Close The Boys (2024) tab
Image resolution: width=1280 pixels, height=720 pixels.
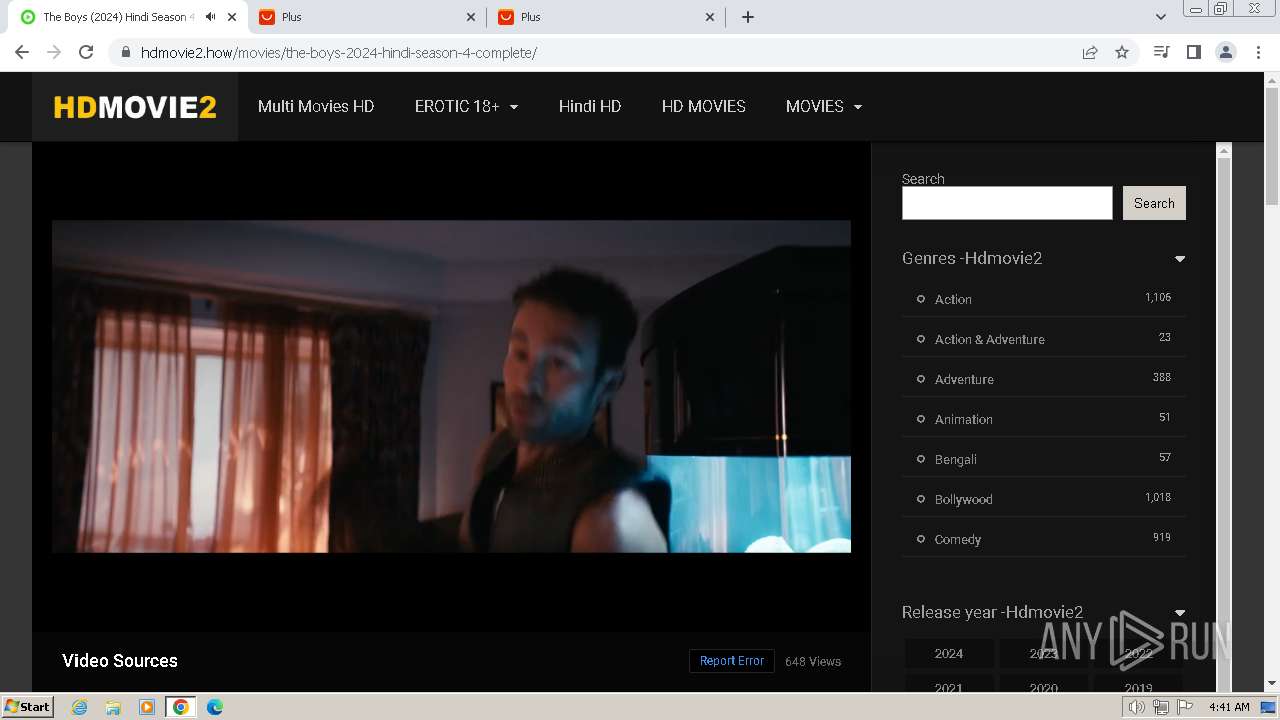click(x=232, y=17)
